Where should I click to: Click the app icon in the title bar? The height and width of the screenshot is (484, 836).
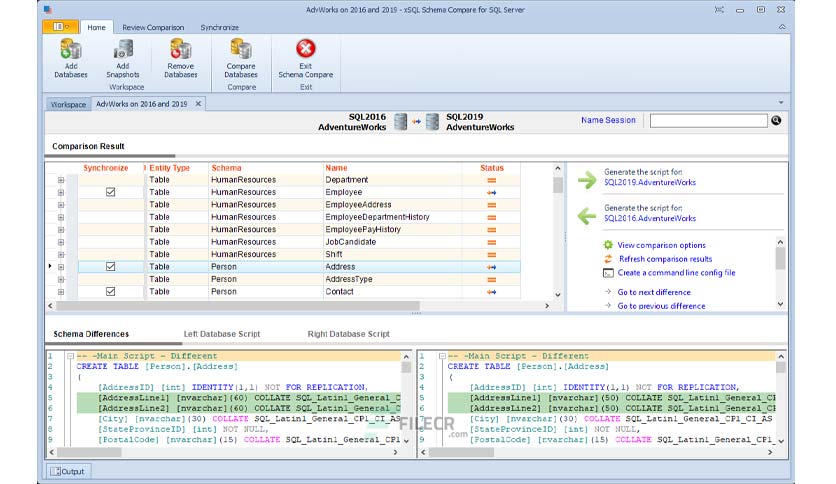point(48,10)
